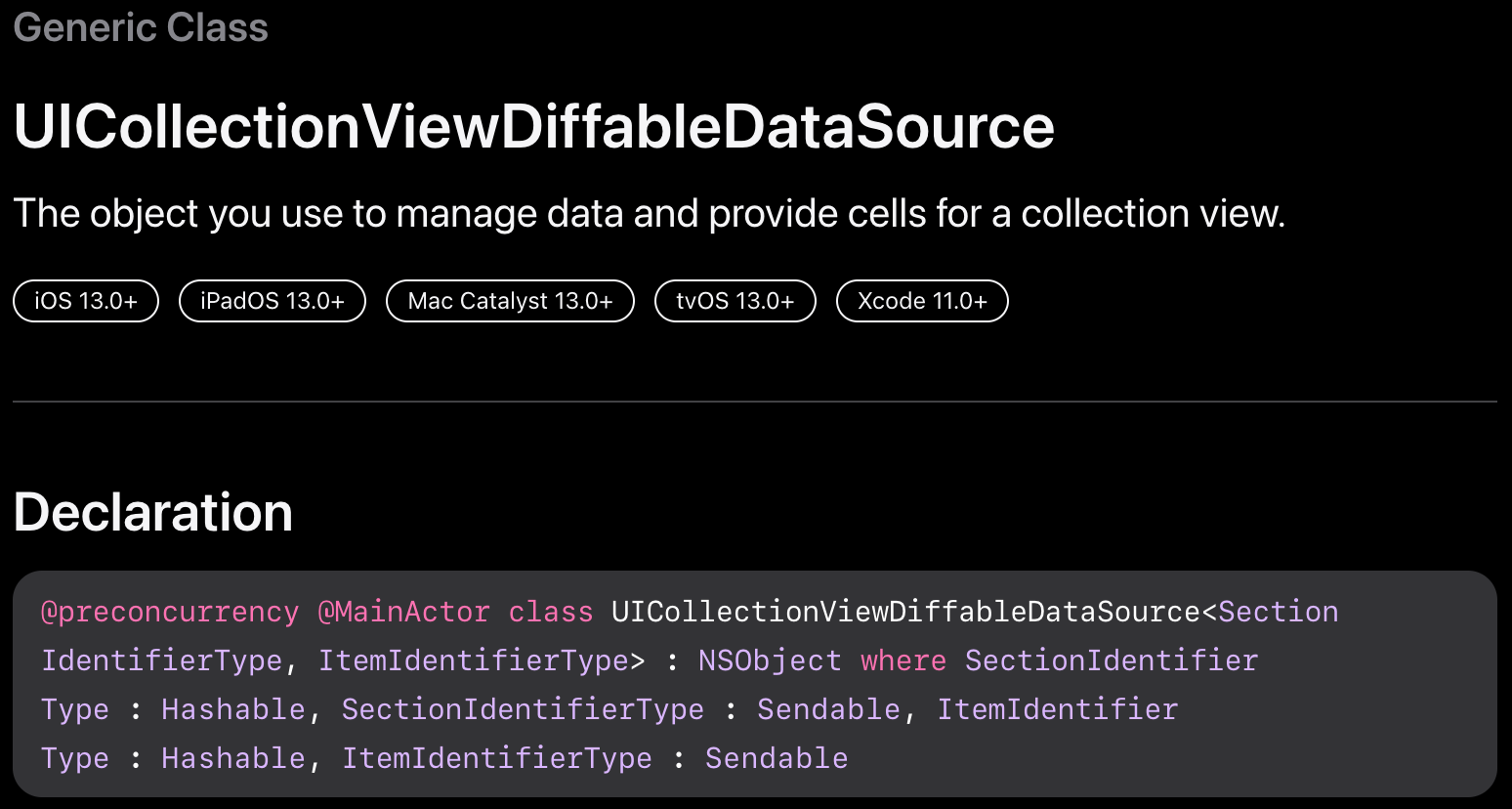
Task: Open Hashable link on the last declaration line
Action: [233, 758]
